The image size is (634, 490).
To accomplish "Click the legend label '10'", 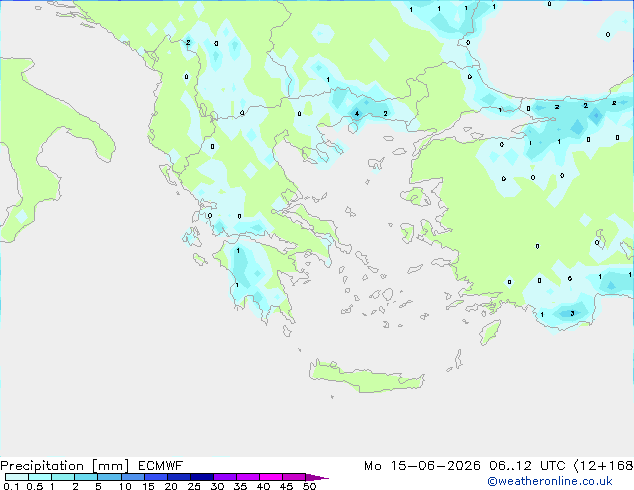I will click(x=125, y=486).
